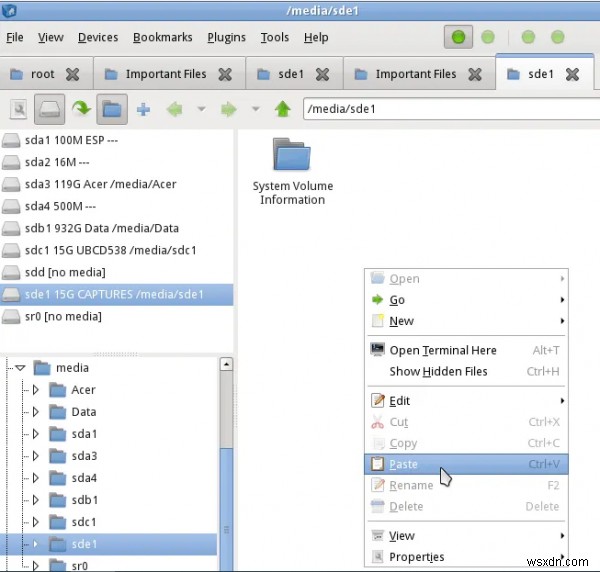Open System Volume Information folder icon

pos(292,155)
